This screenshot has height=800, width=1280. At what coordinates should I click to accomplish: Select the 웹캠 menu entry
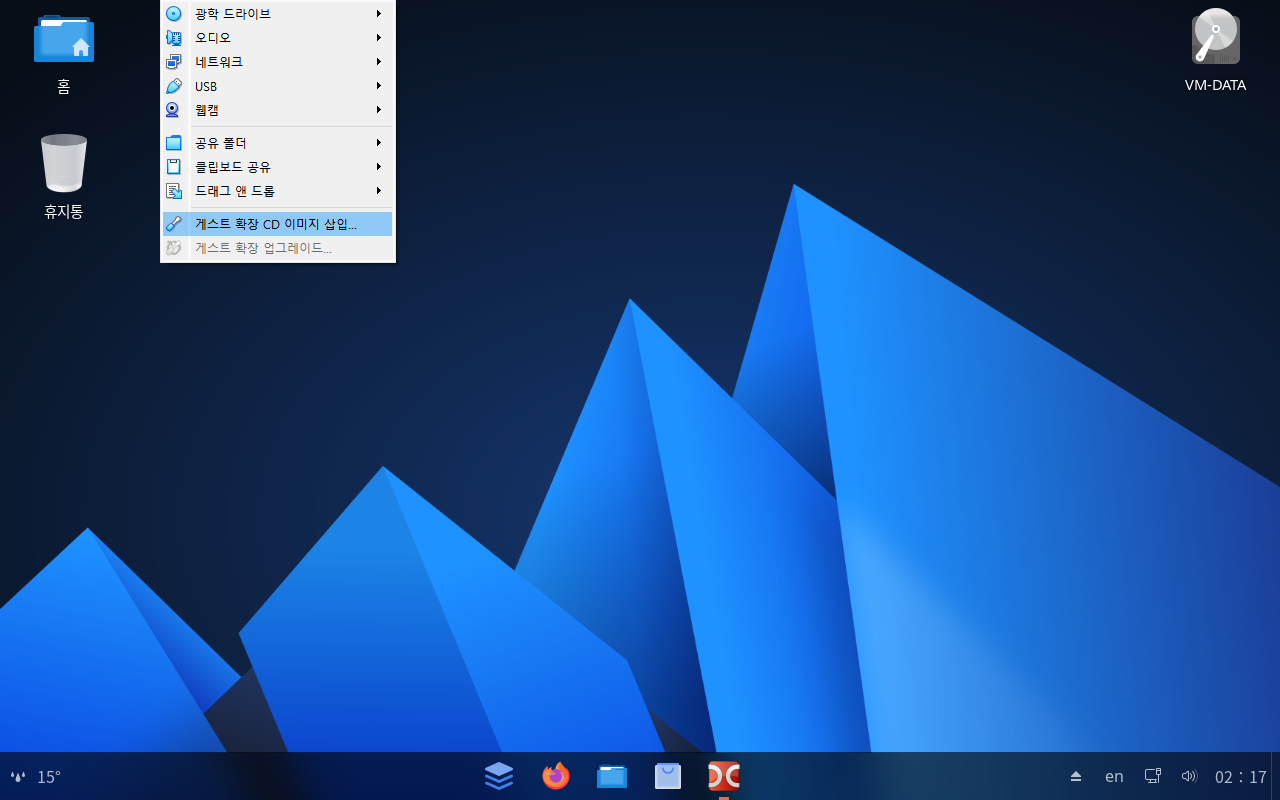(x=277, y=110)
